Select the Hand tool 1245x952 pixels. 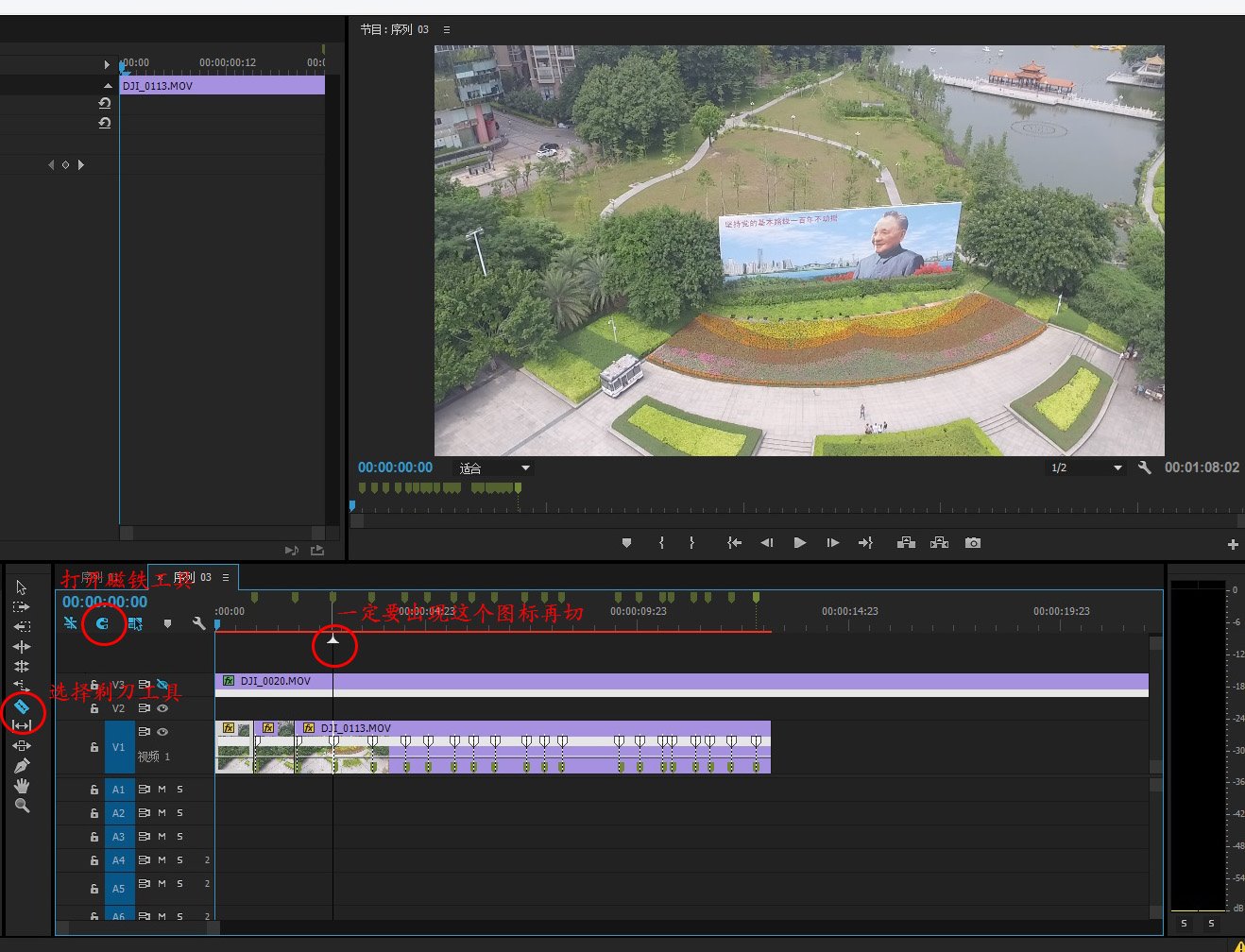pos(22,786)
